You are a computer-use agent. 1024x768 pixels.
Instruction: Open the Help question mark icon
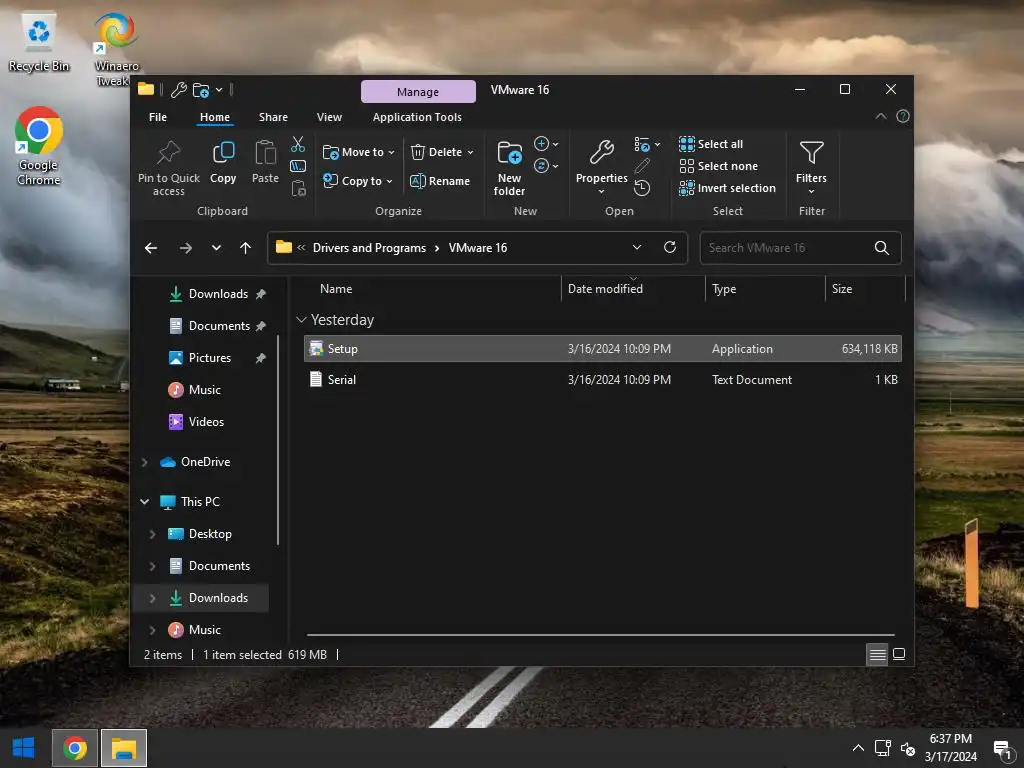[903, 116]
